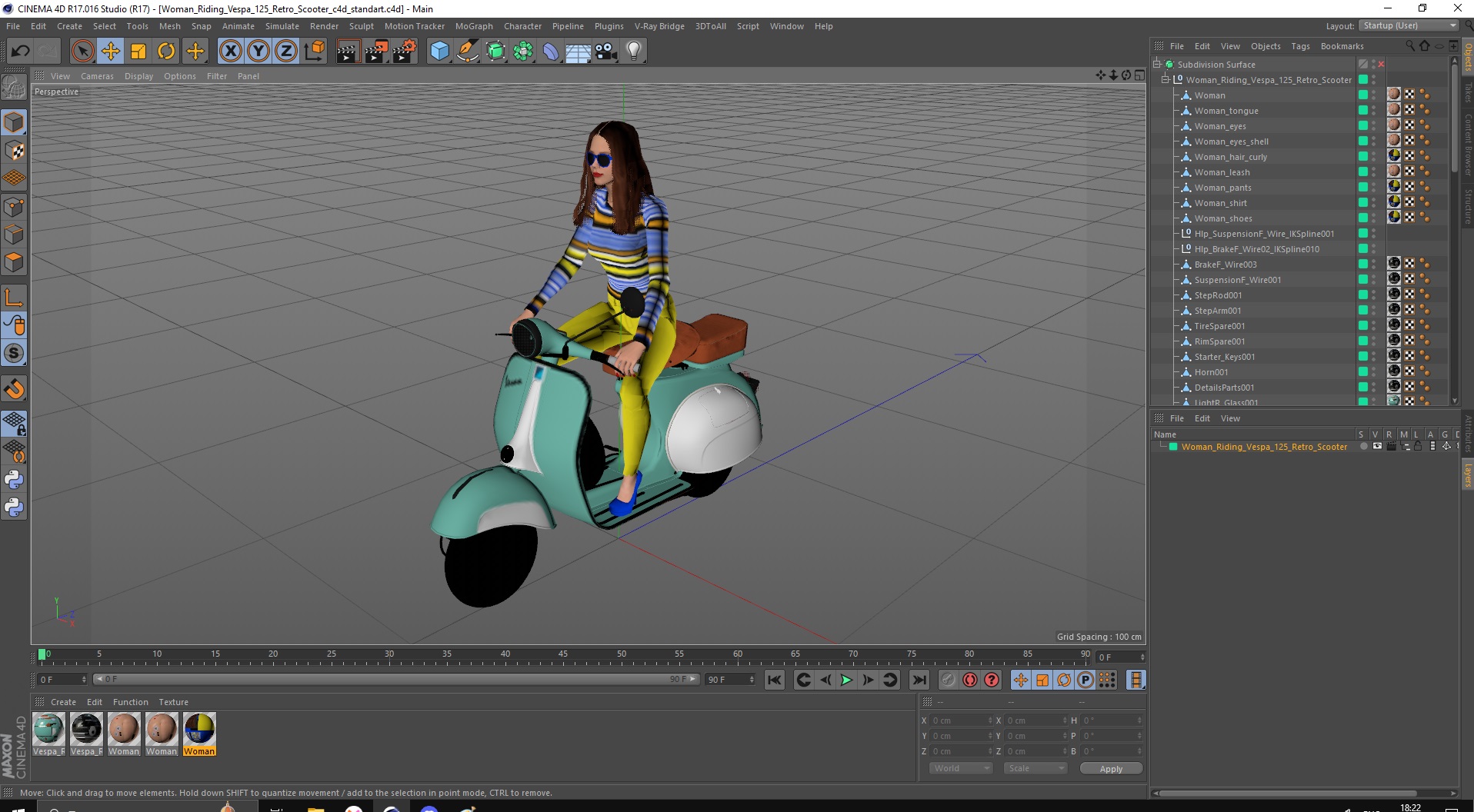Image resolution: width=1474 pixels, height=812 pixels.
Task: Open the Scale mode dropdown
Action: coord(1035,768)
